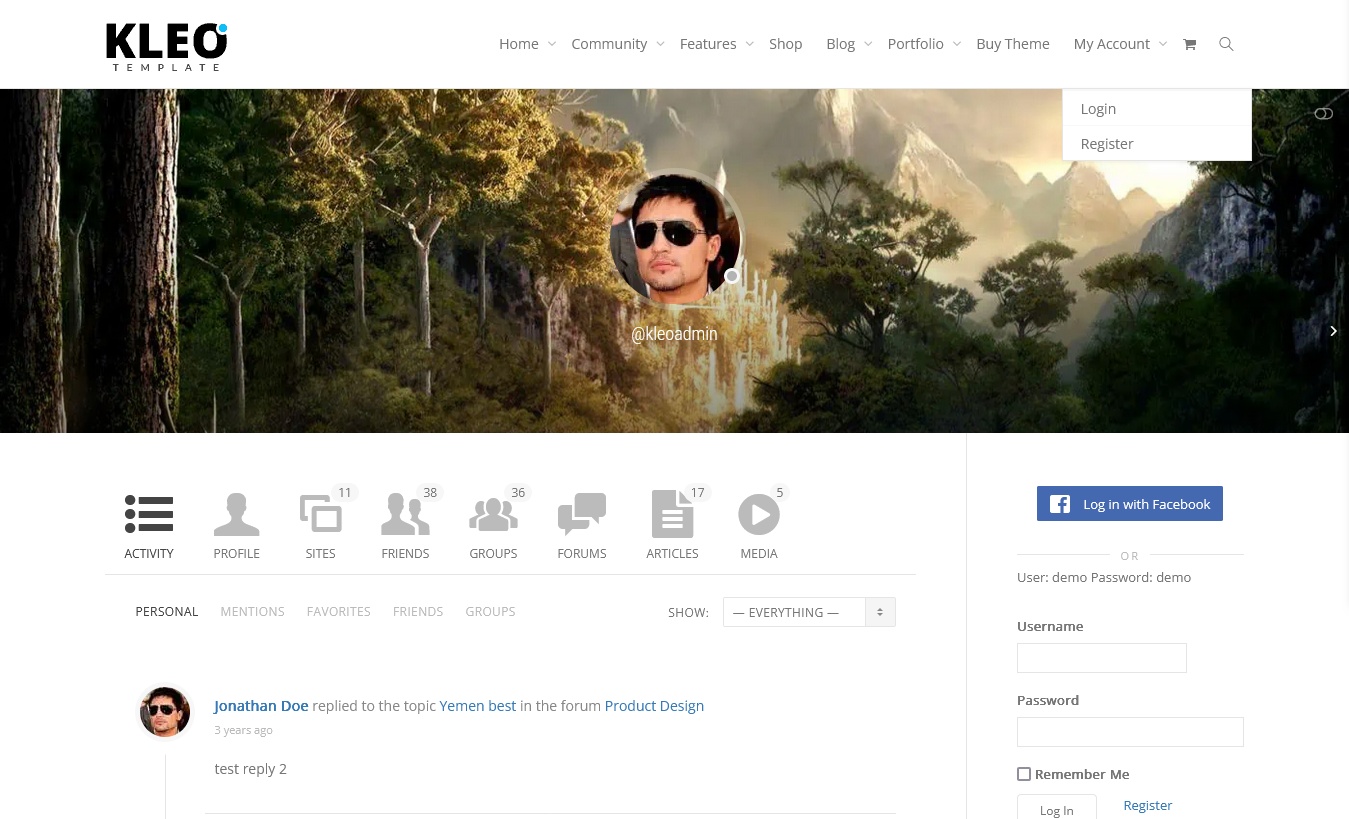1349x819 pixels.
Task: Click the Password input field
Action: [x=1130, y=732]
